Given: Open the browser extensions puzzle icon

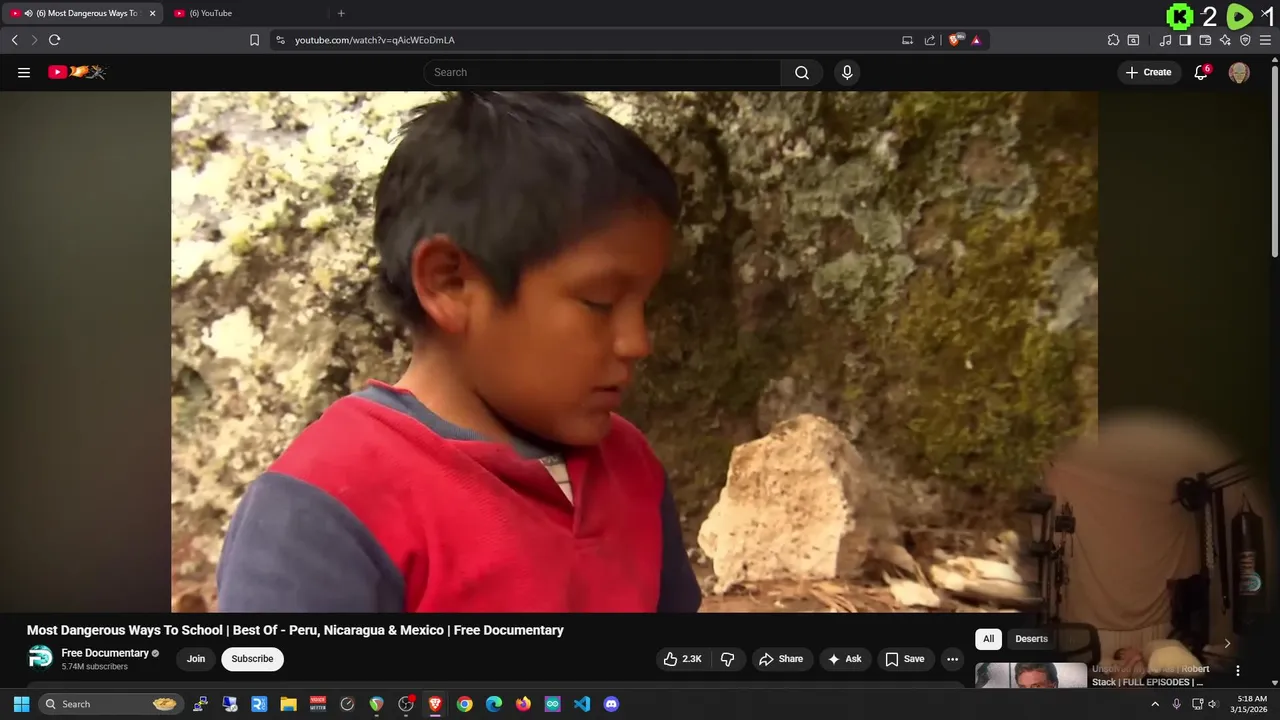Looking at the screenshot, I should pyautogui.click(x=1113, y=40).
